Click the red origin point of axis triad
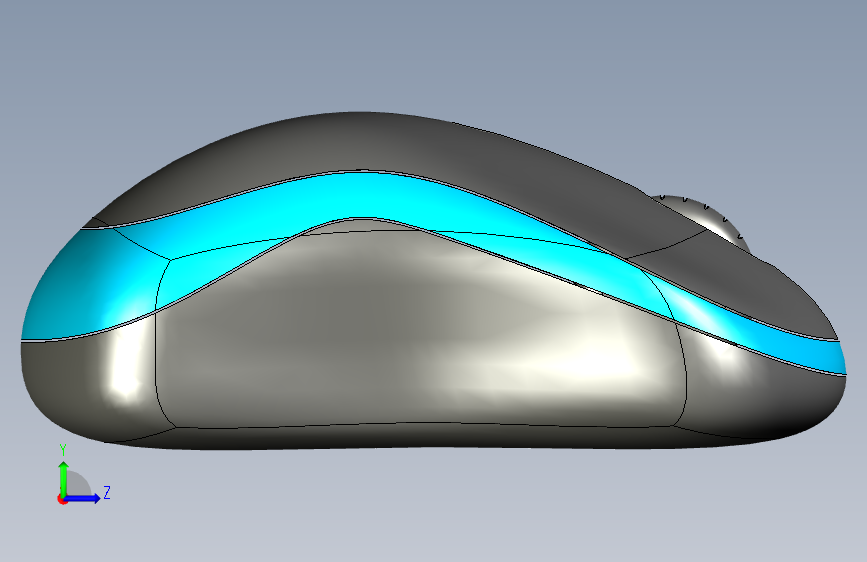This screenshot has height=562, width=867. tap(62, 499)
